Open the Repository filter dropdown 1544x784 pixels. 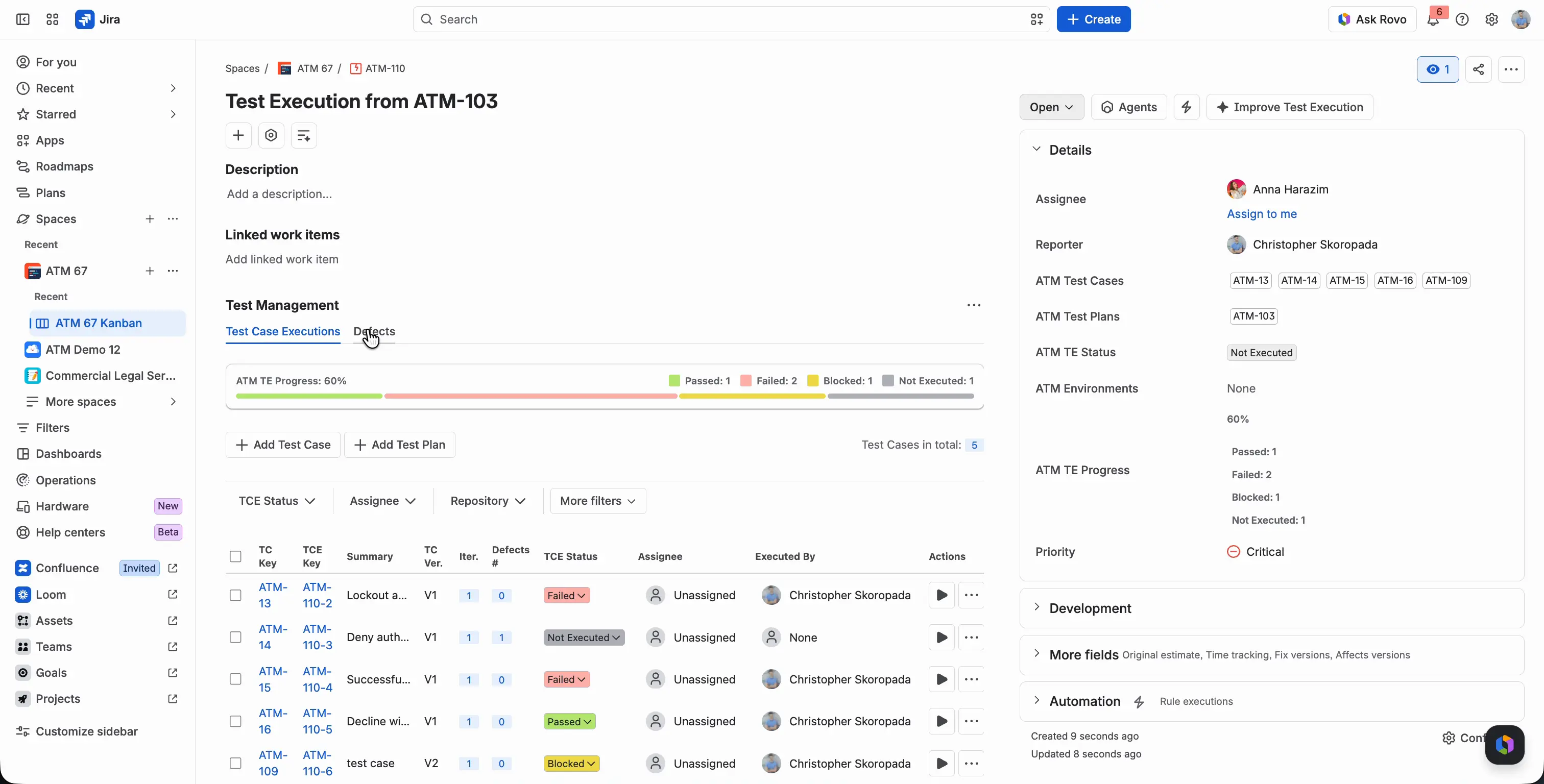[x=487, y=501]
